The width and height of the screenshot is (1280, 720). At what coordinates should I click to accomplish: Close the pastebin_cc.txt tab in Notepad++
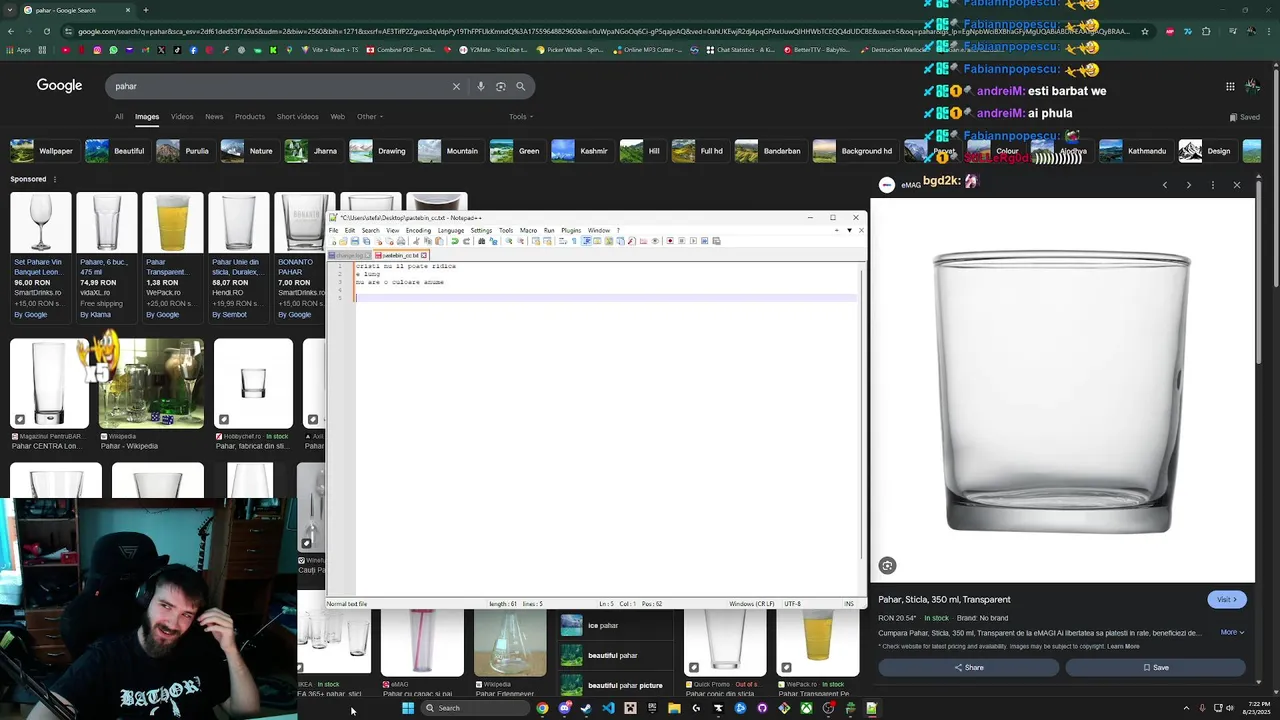pyautogui.click(x=424, y=255)
